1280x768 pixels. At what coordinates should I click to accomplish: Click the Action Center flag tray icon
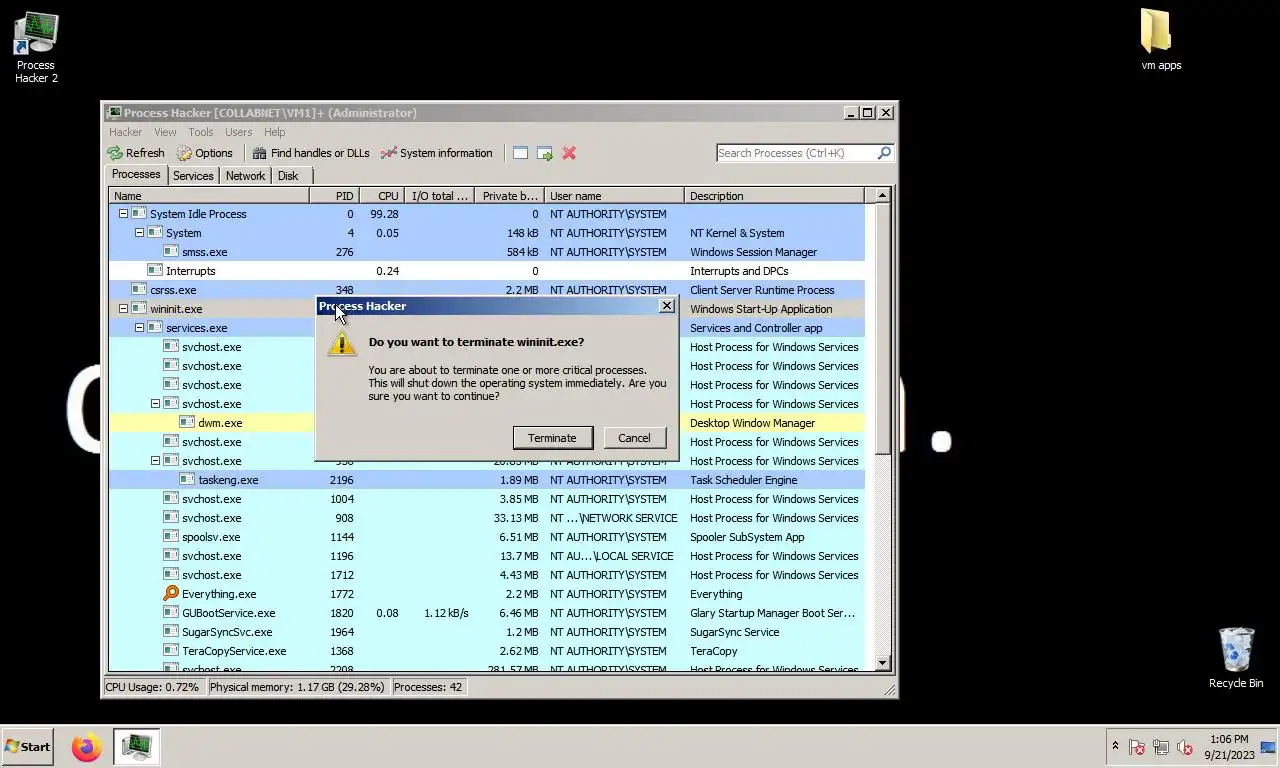[1137, 747]
